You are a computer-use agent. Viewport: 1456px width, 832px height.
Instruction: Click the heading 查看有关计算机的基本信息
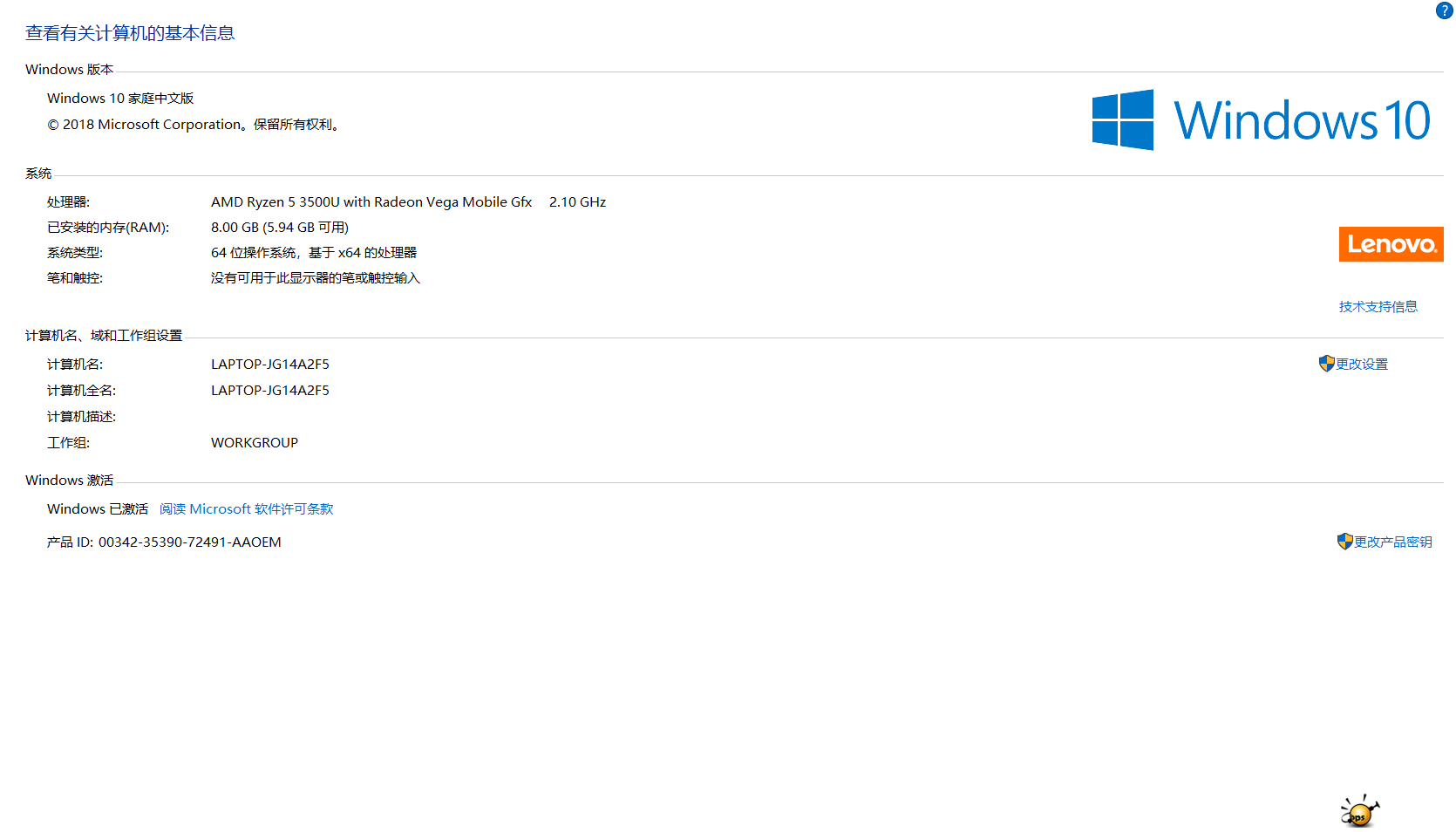(x=130, y=33)
